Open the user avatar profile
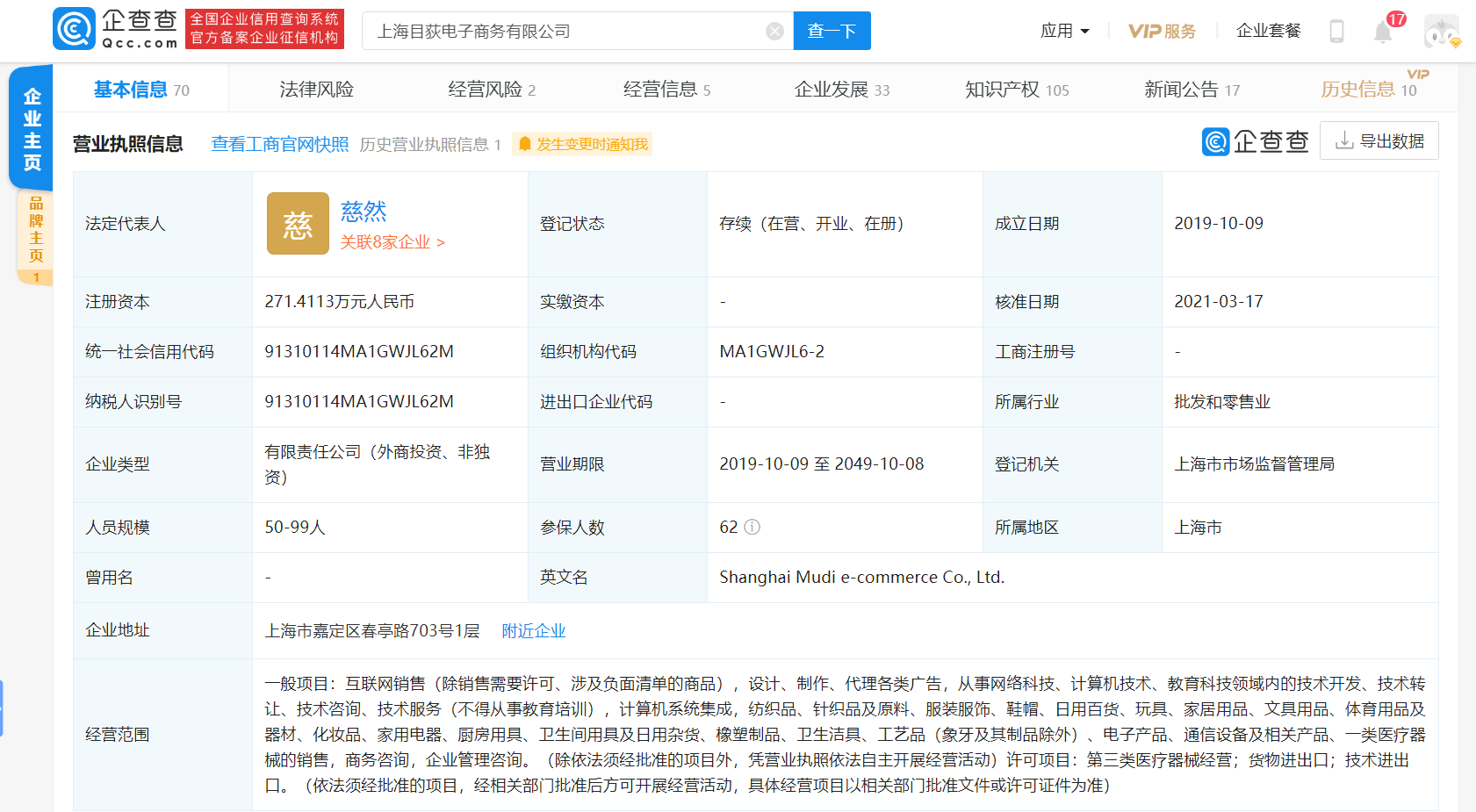1476x812 pixels. coord(1442,32)
